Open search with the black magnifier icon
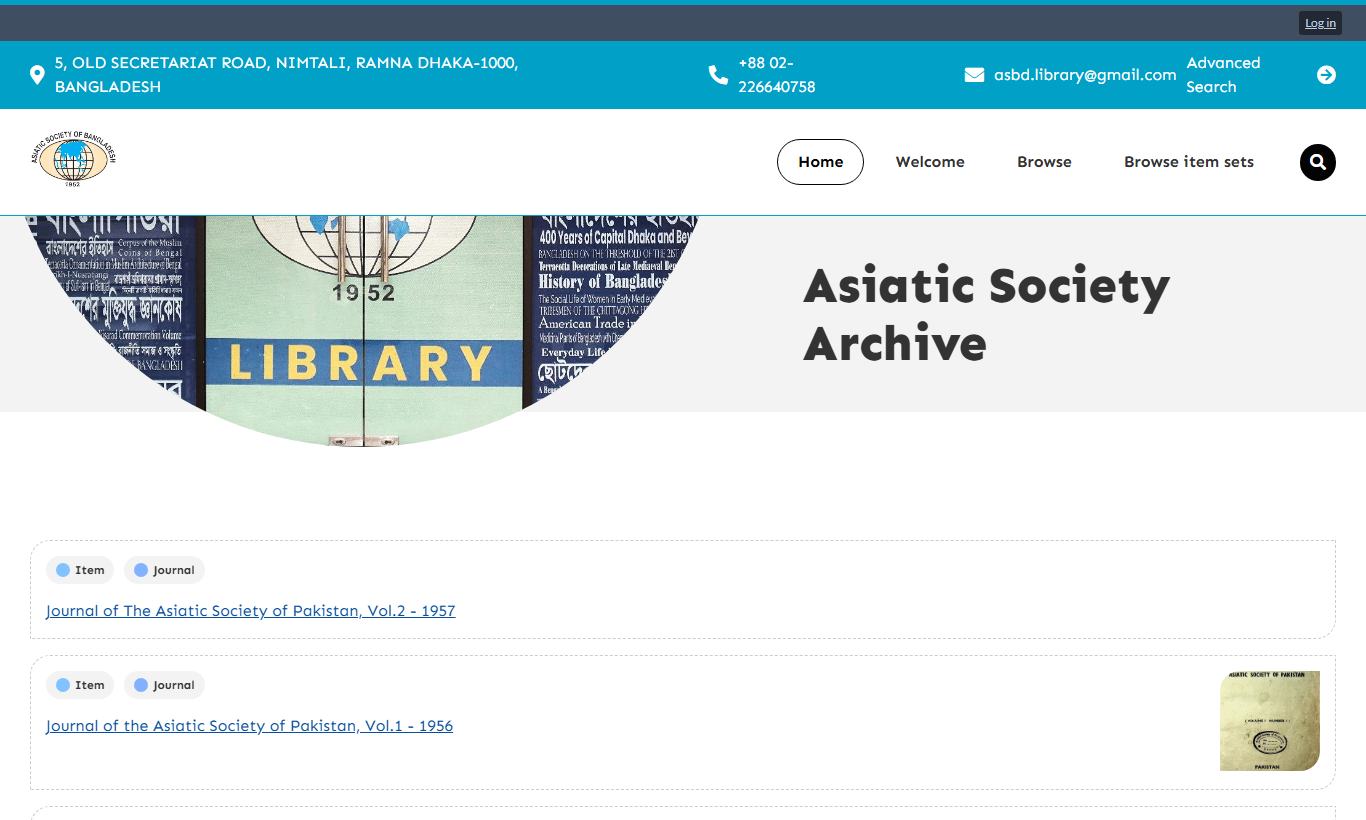Screen dimensions: 1366x820 1317,162
